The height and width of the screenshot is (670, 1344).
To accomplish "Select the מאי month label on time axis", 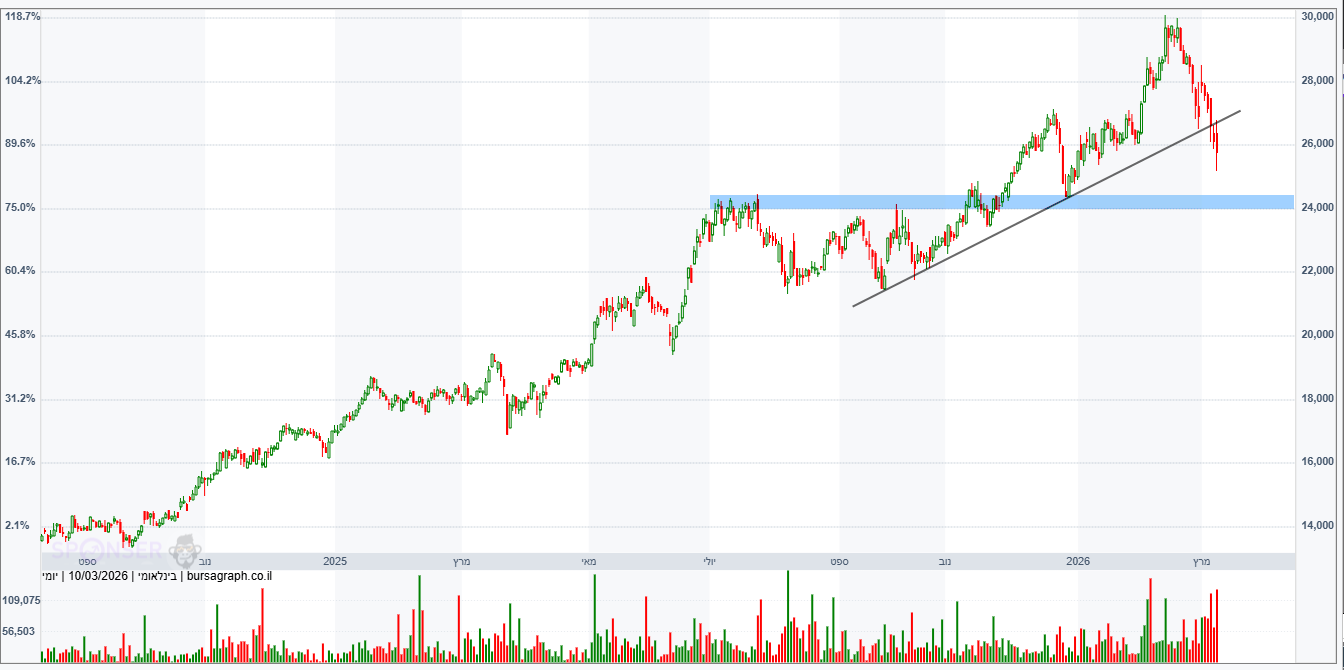I will [x=588, y=562].
